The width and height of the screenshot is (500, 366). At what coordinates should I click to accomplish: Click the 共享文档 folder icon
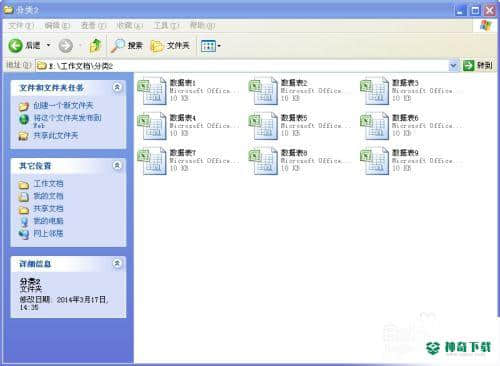tap(24, 210)
